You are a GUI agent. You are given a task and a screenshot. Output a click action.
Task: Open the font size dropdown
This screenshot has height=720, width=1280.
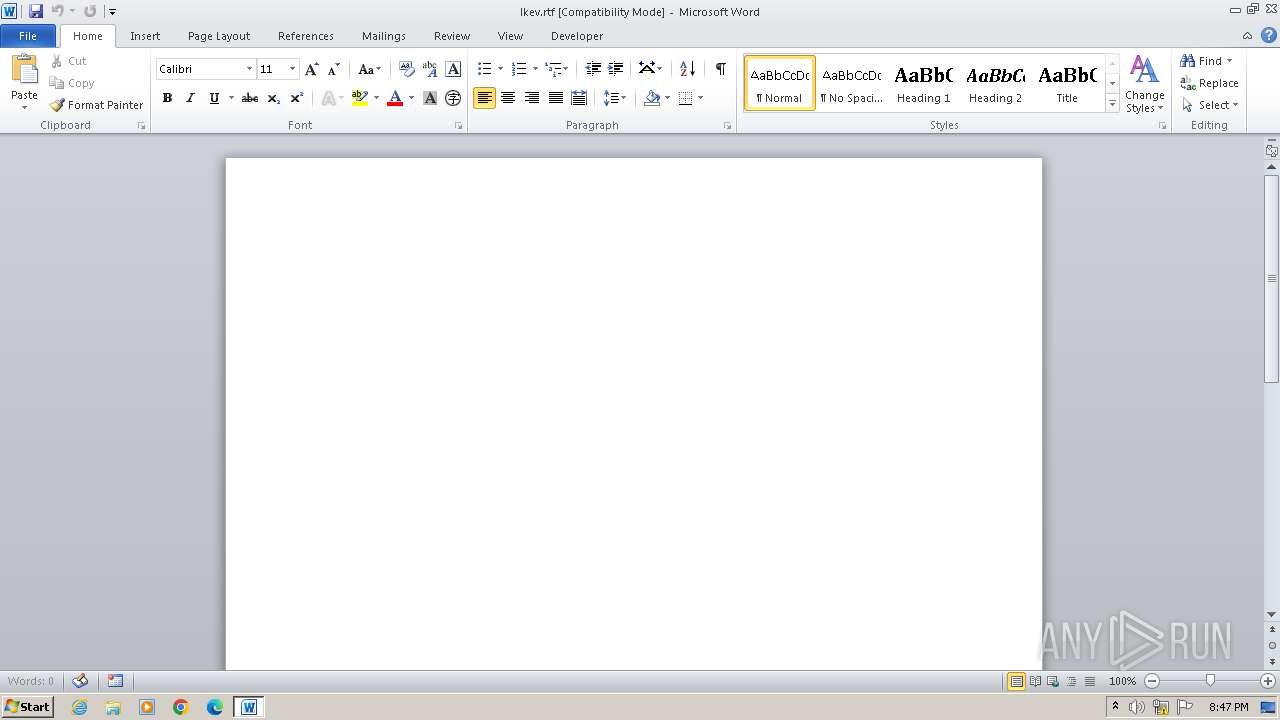[x=292, y=69]
